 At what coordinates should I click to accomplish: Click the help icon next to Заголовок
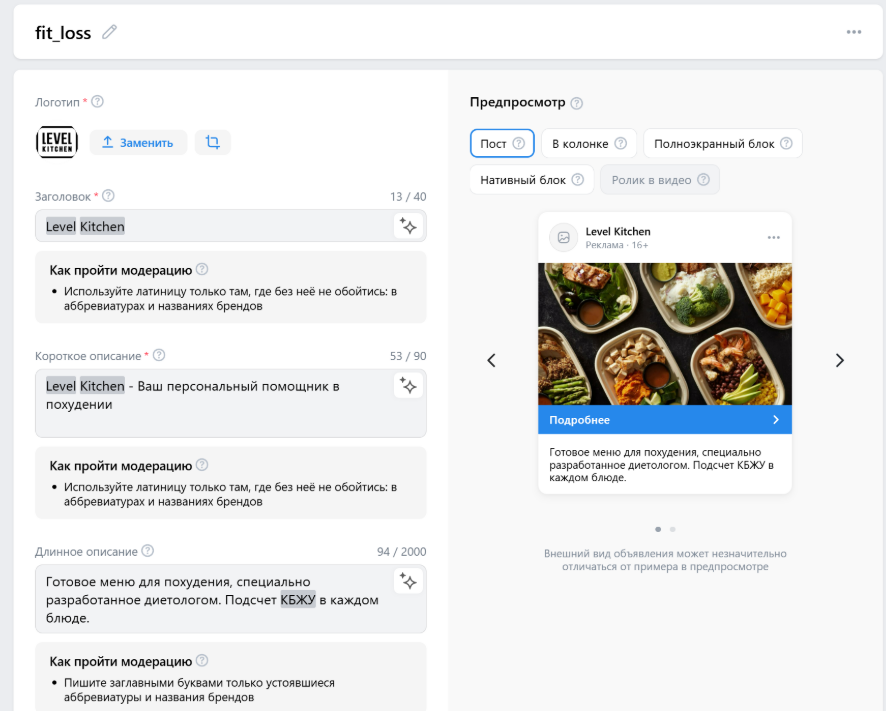coord(108,196)
